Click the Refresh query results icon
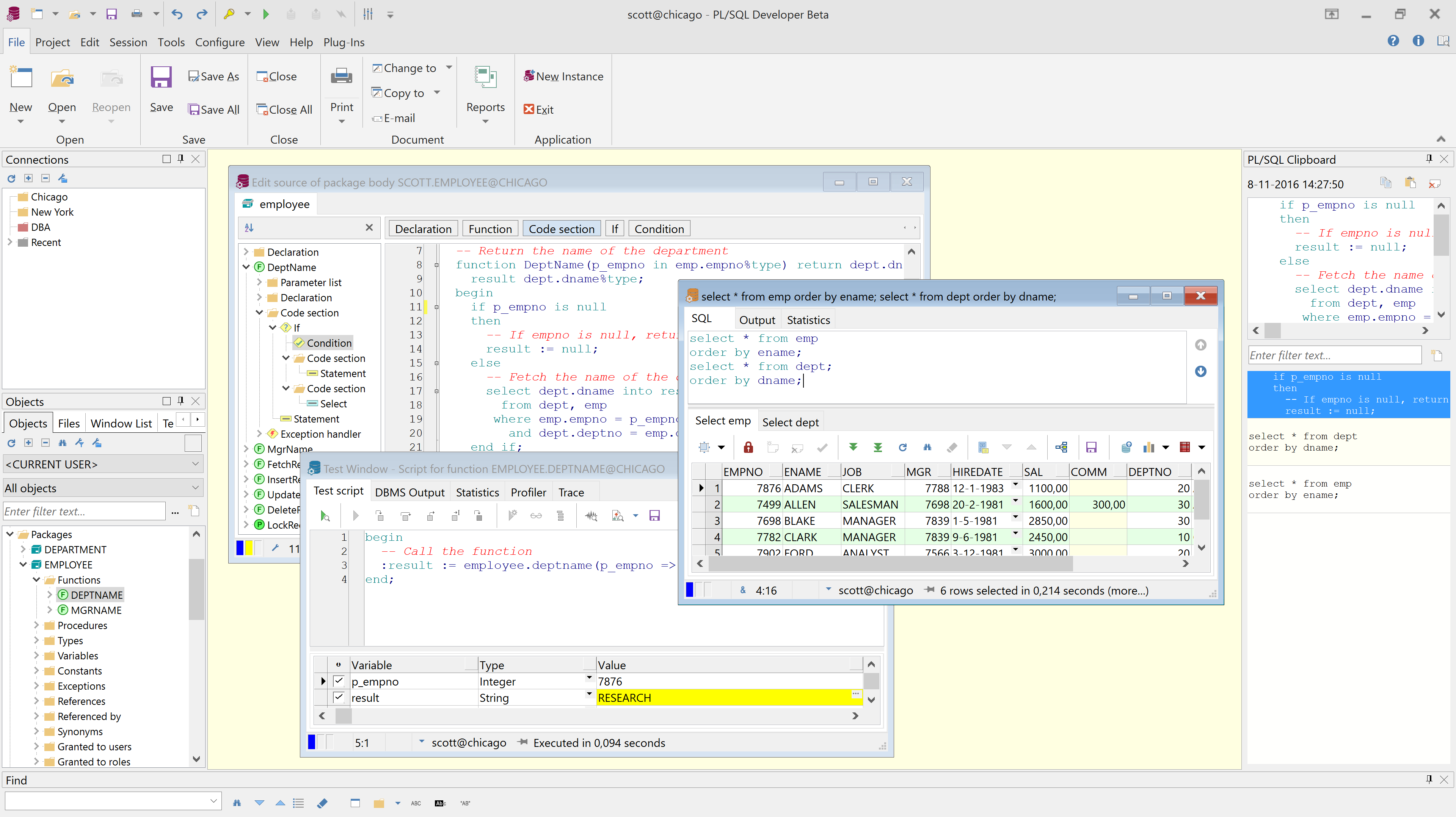This screenshot has width=1456, height=817. pyautogui.click(x=901, y=447)
